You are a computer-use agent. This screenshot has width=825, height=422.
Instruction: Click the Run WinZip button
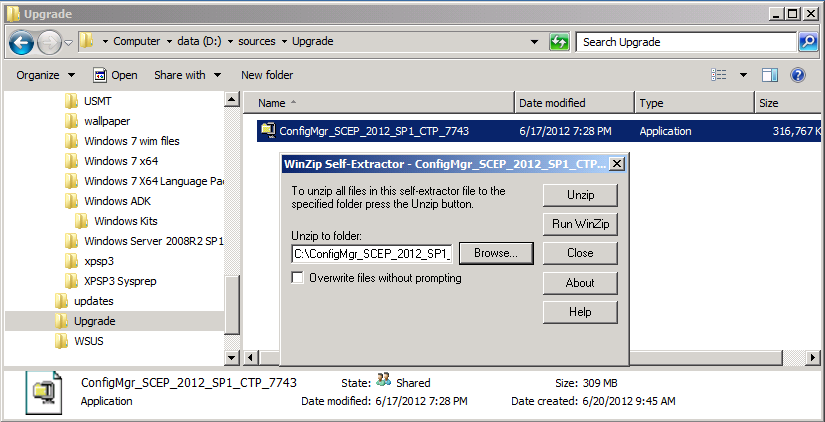pyautogui.click(x=580, y=224)
